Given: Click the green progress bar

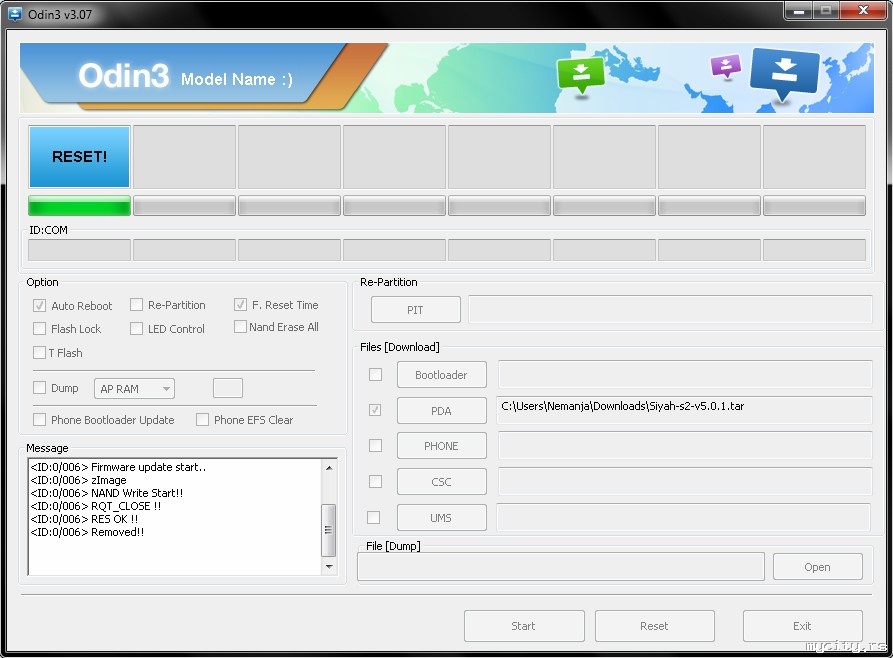Looking at the screenshot, I should (79, 206).
